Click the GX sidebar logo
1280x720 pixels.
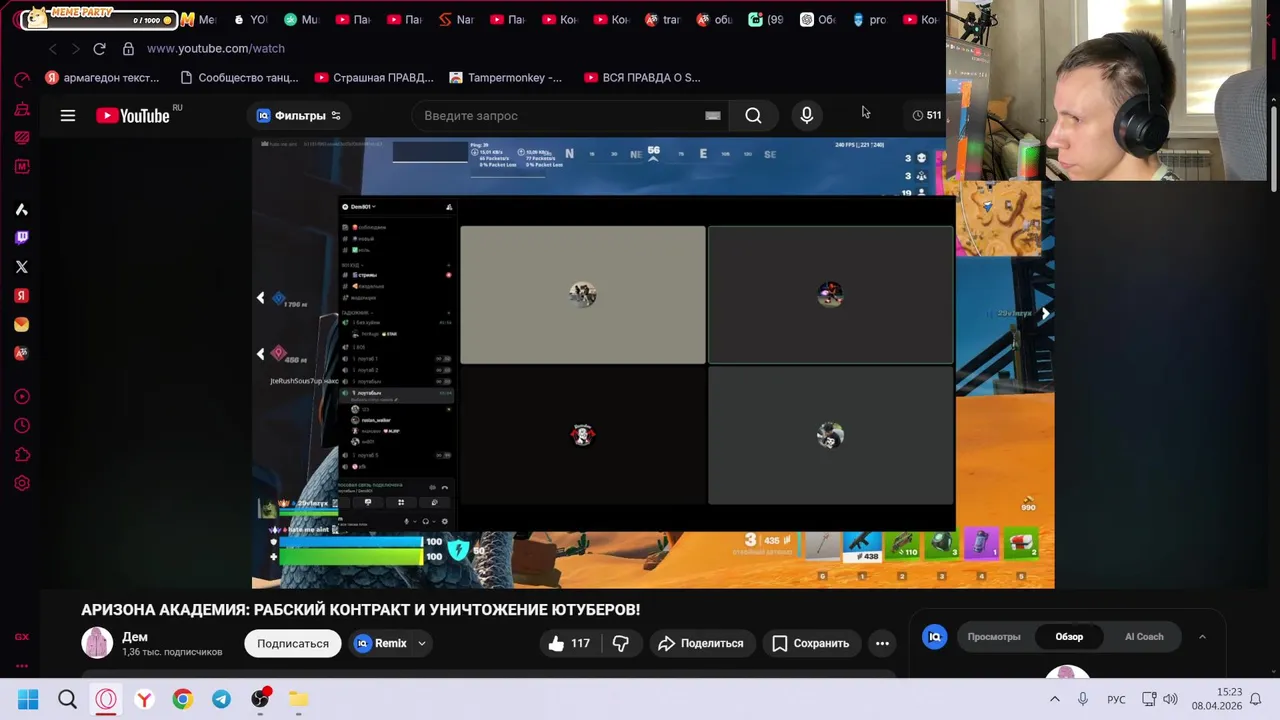click(x=22, y=637)
